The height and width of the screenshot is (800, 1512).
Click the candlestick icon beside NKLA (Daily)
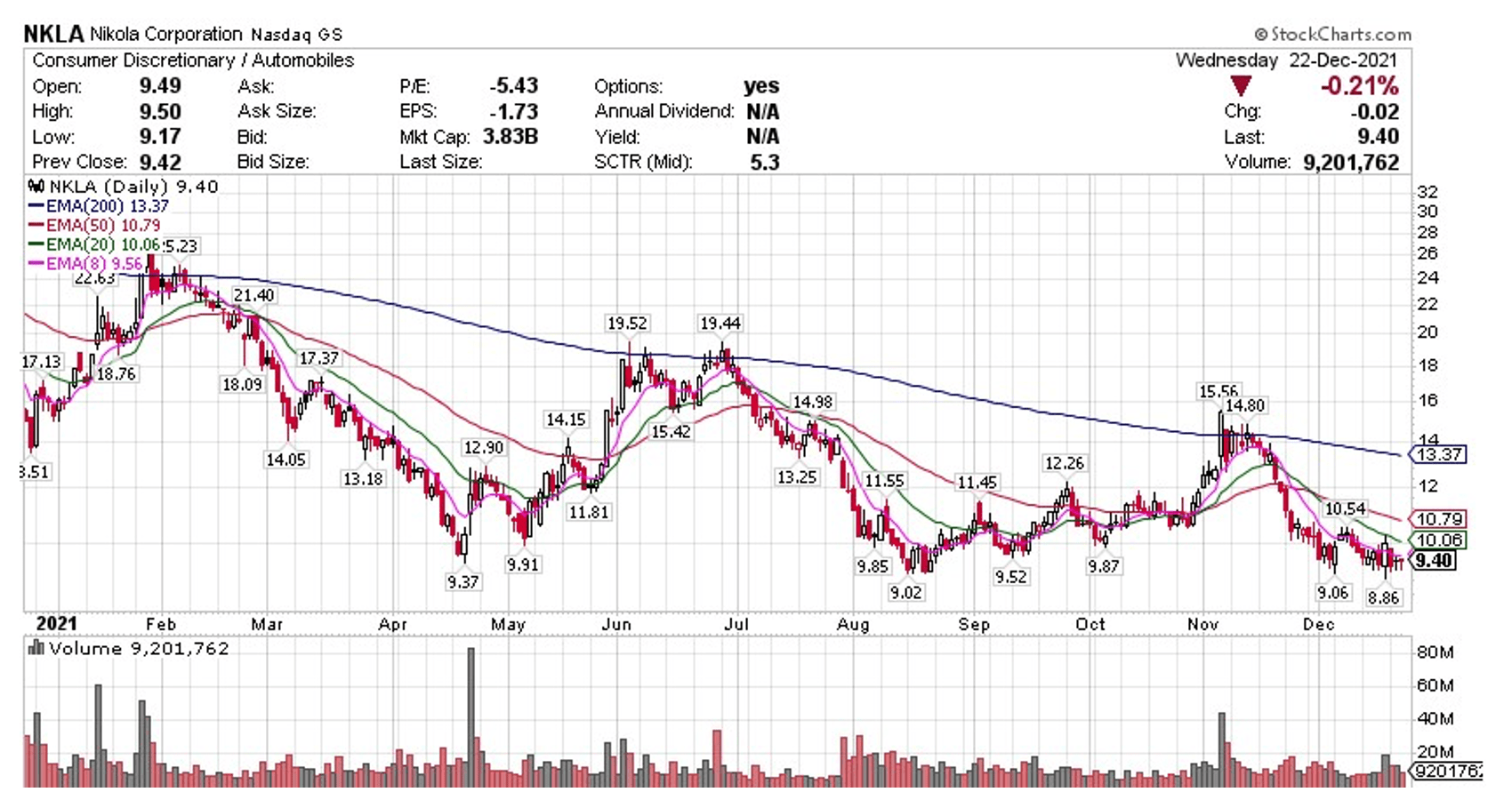point(36,187)
